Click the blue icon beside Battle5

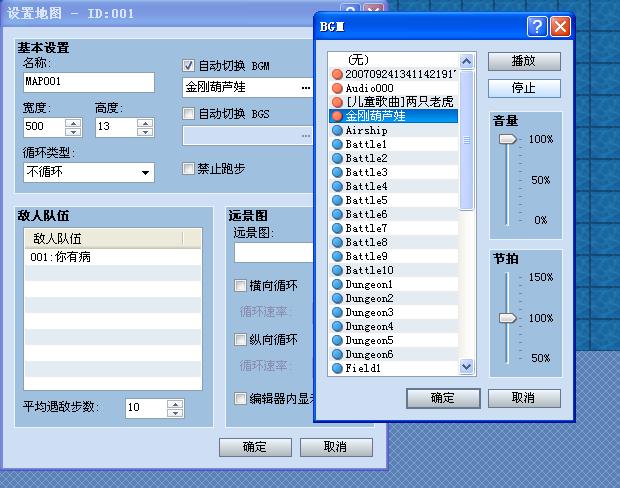(337, 200)
